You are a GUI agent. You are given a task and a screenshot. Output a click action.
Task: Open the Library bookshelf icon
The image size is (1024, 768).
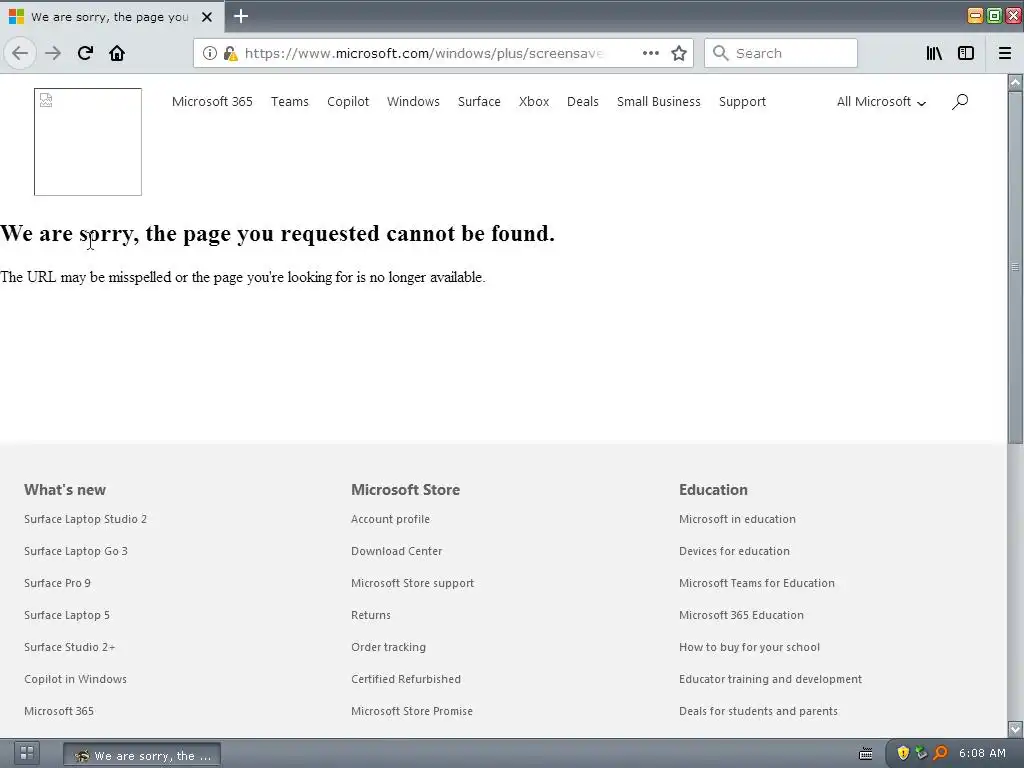tap(934, 53)
